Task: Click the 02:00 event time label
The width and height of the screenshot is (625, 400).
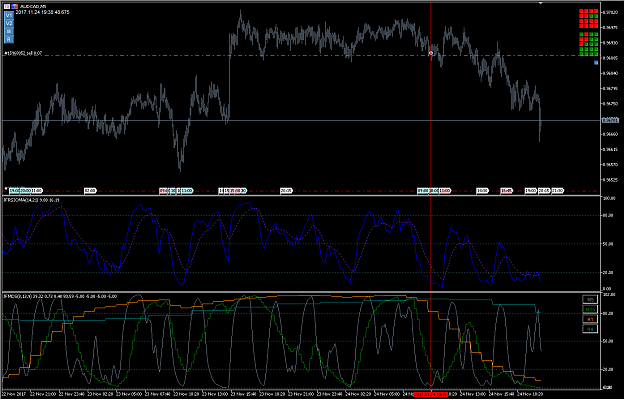Action: point(90,191)
